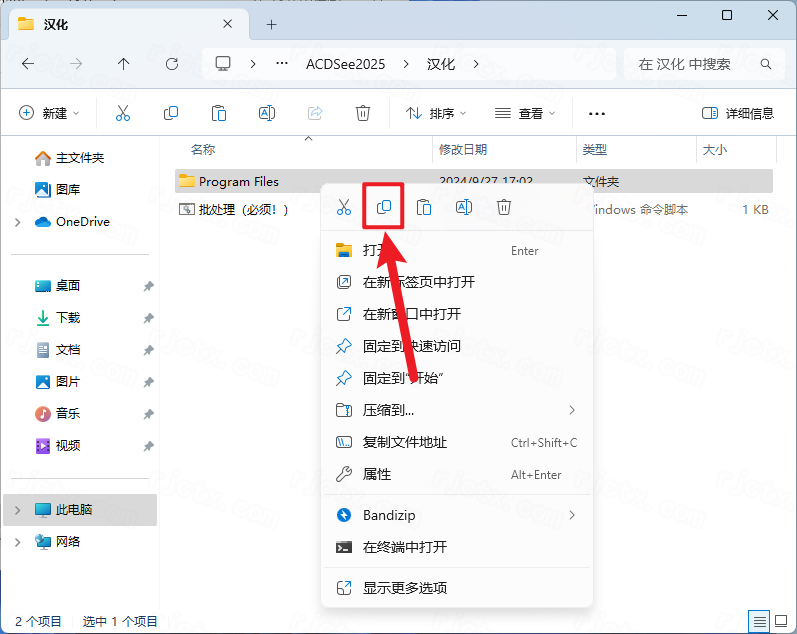
Task: Click the 新建 new button
Action: pyautogui.click(x=49, y=113)
